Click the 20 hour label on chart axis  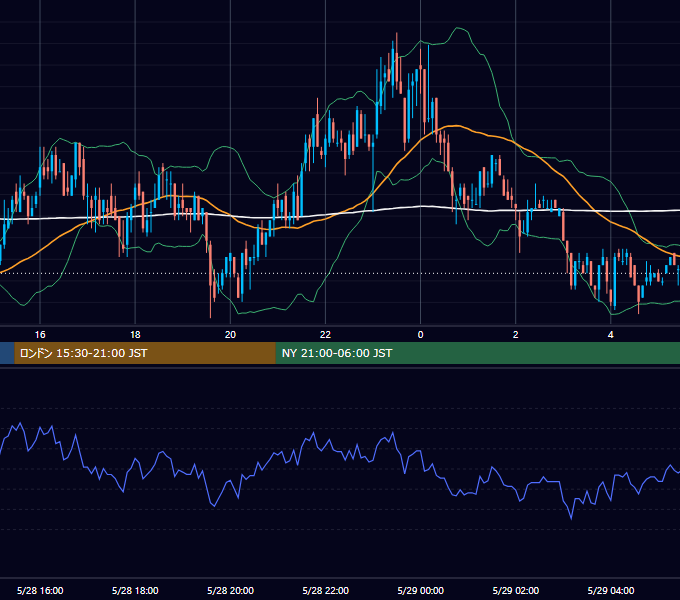coord(230,335)
